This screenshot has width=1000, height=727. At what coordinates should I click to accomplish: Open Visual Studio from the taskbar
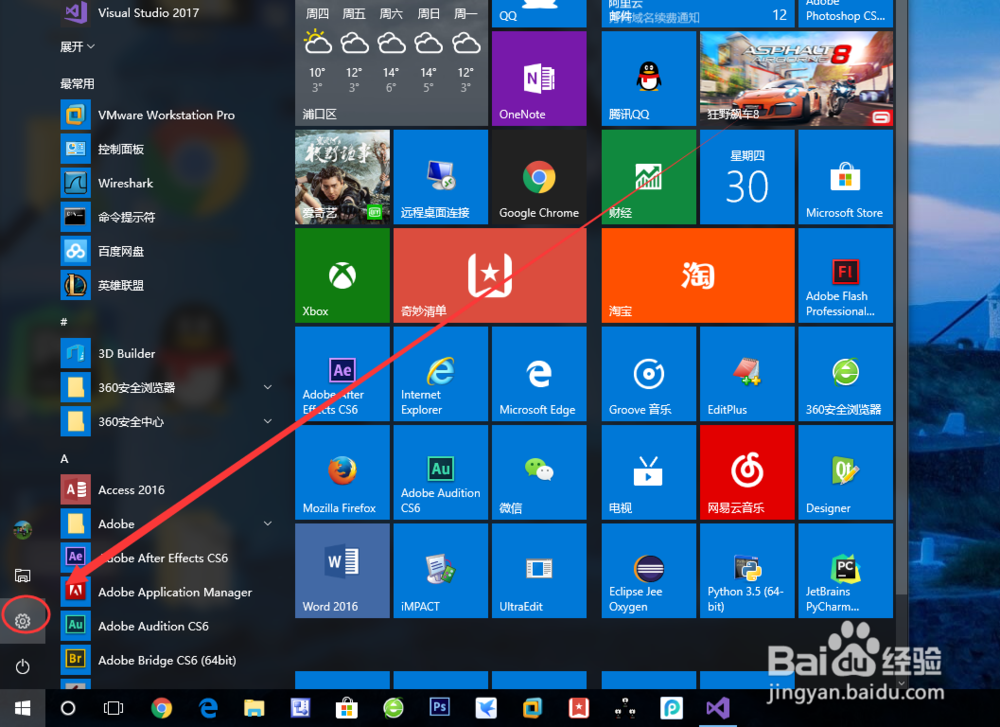(x=718, y=708)
